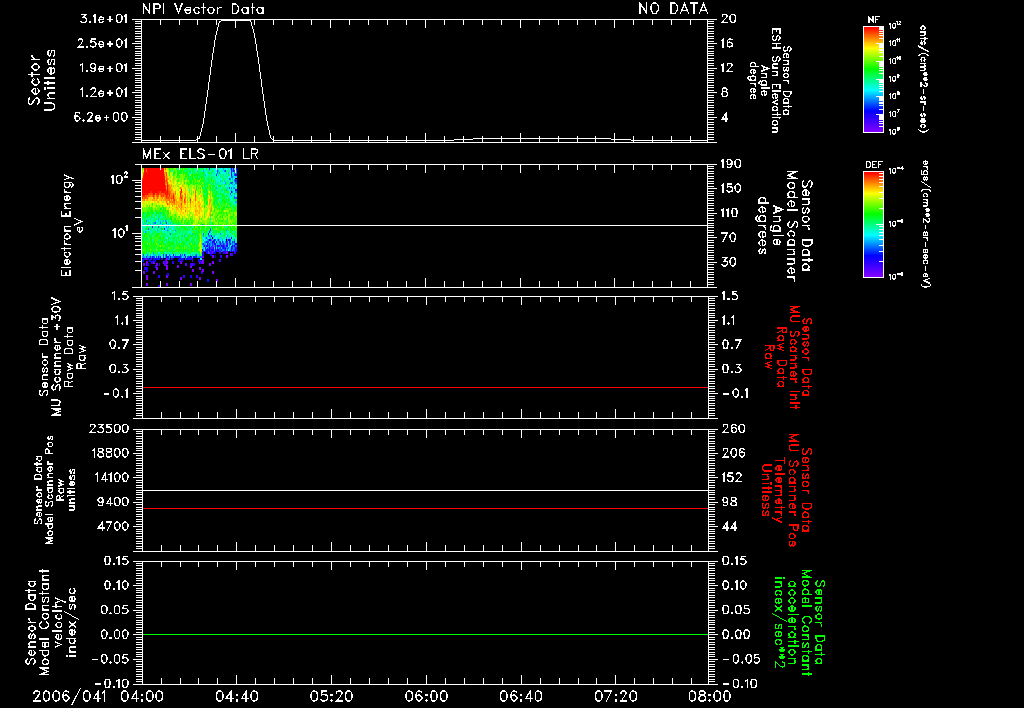
Task: Click the 'Electron Energy eV' axis title
Action: [72, 225]
